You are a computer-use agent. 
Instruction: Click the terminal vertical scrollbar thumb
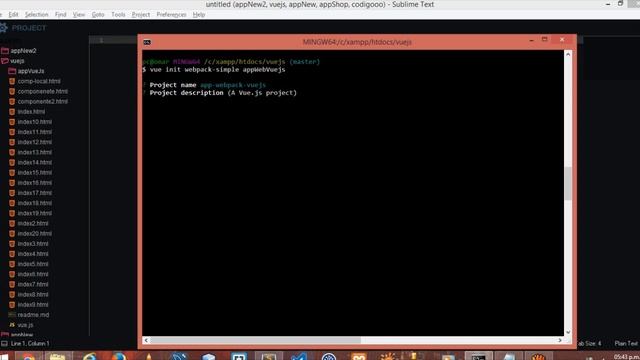568,183
